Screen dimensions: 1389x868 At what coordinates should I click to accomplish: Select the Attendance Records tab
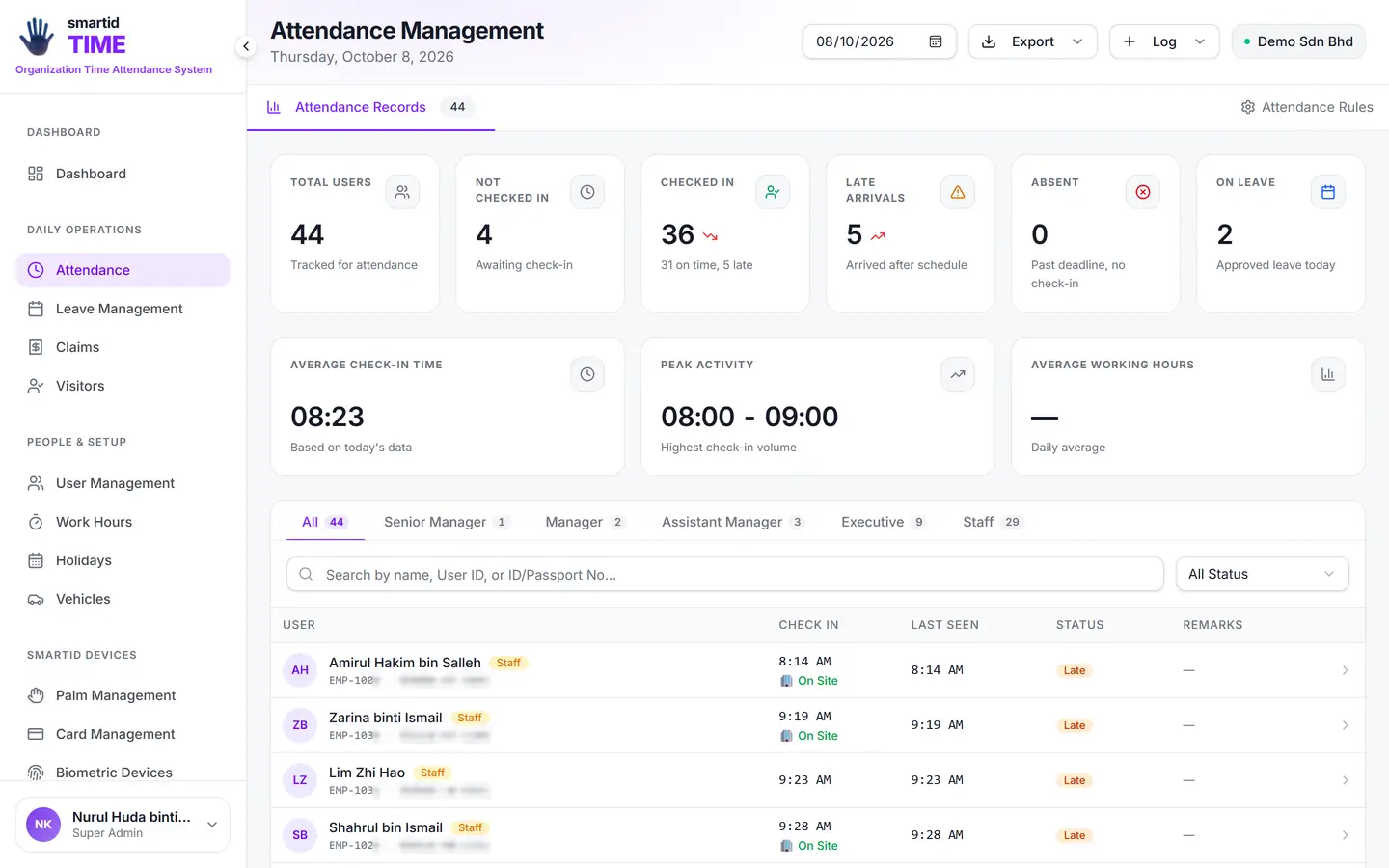point(370,107)
